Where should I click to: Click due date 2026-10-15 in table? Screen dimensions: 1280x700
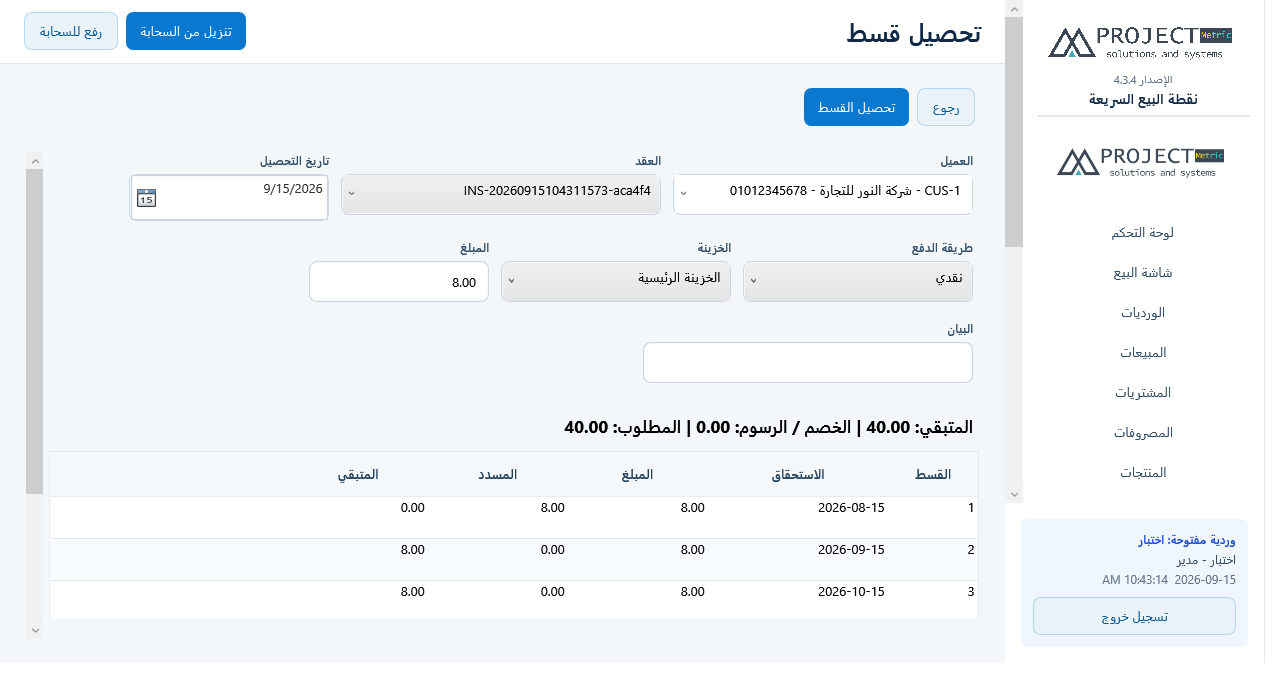pos(851,592)
